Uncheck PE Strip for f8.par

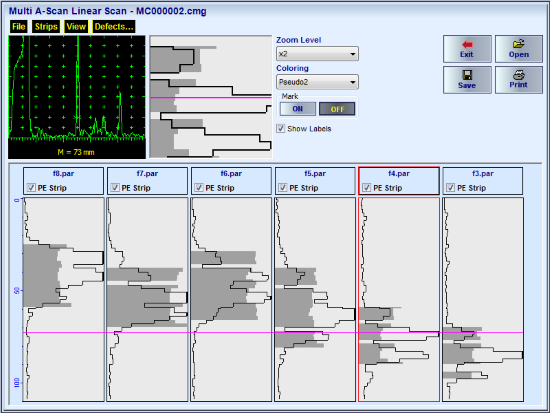point(31,188)
